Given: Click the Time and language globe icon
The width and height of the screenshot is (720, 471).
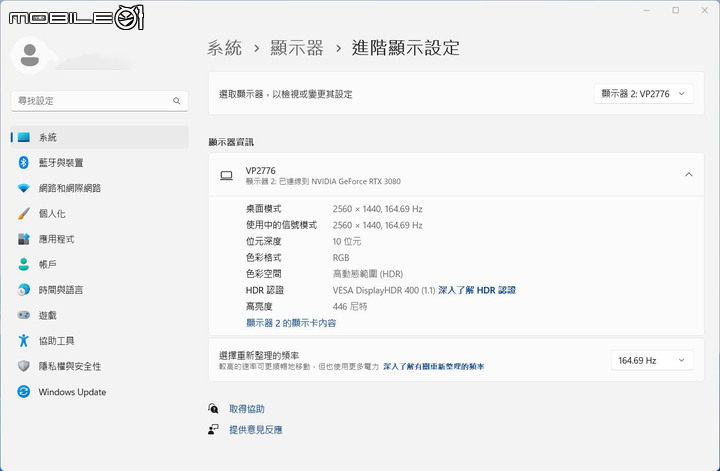Looking at the screenshot, I should pos(23,290).
